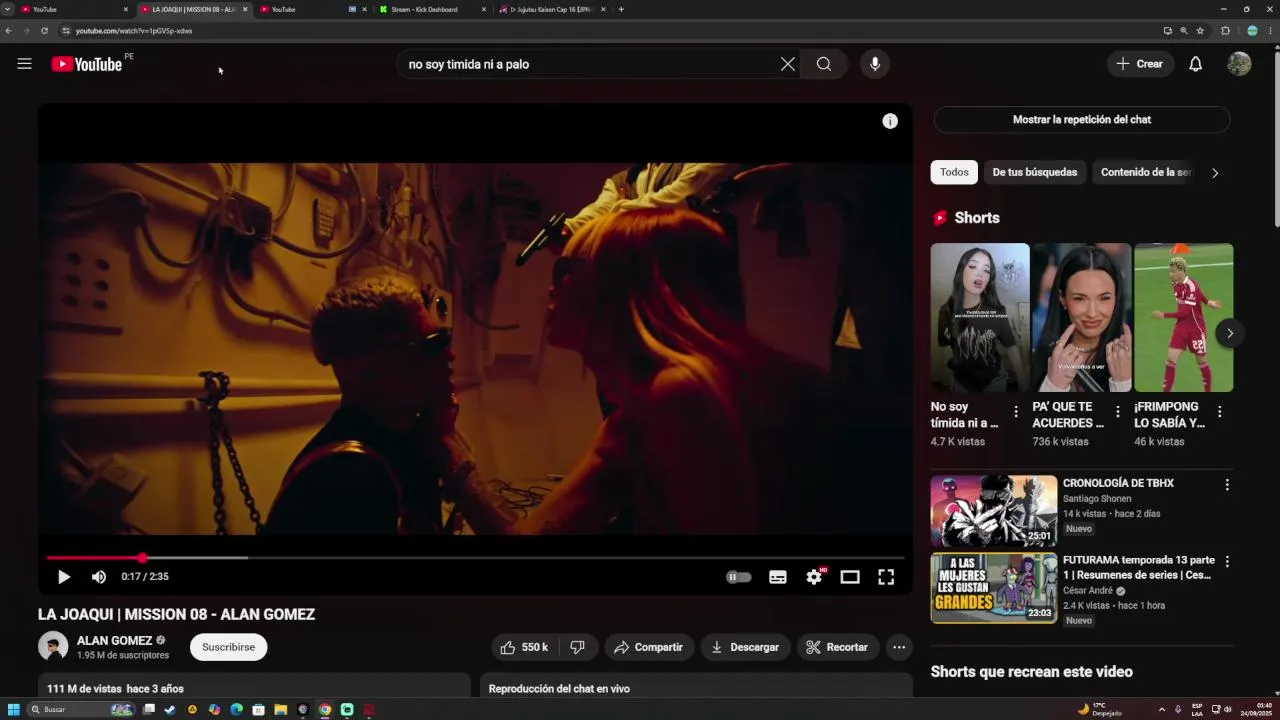Click the red progress scrubber knob
Viewport: 1280px width, 720px height.
[142, 558]
